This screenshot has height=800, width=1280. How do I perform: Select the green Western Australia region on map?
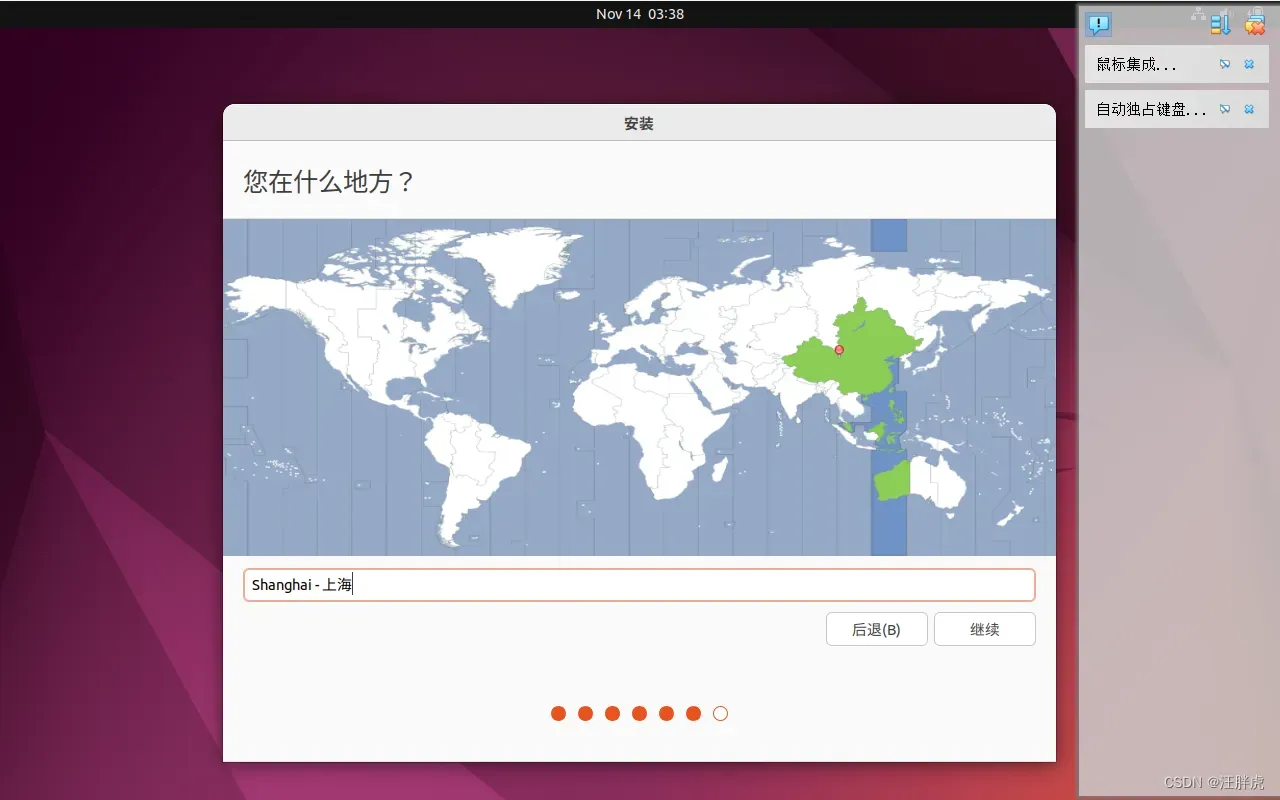(x=895, y=482)
